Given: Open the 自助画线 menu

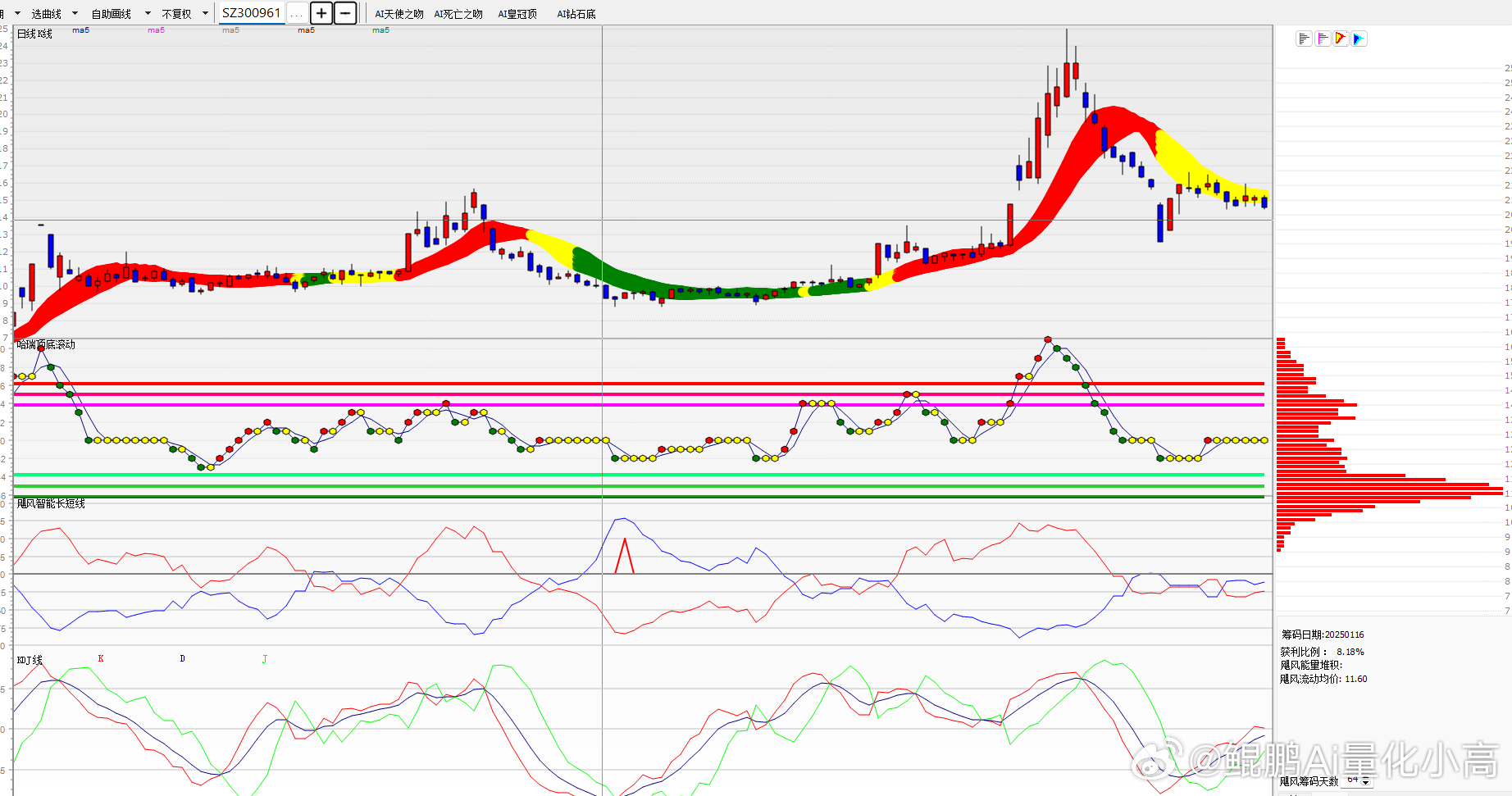Looking at the screenshot, I should pyautogui.click(x=112, y=14).
